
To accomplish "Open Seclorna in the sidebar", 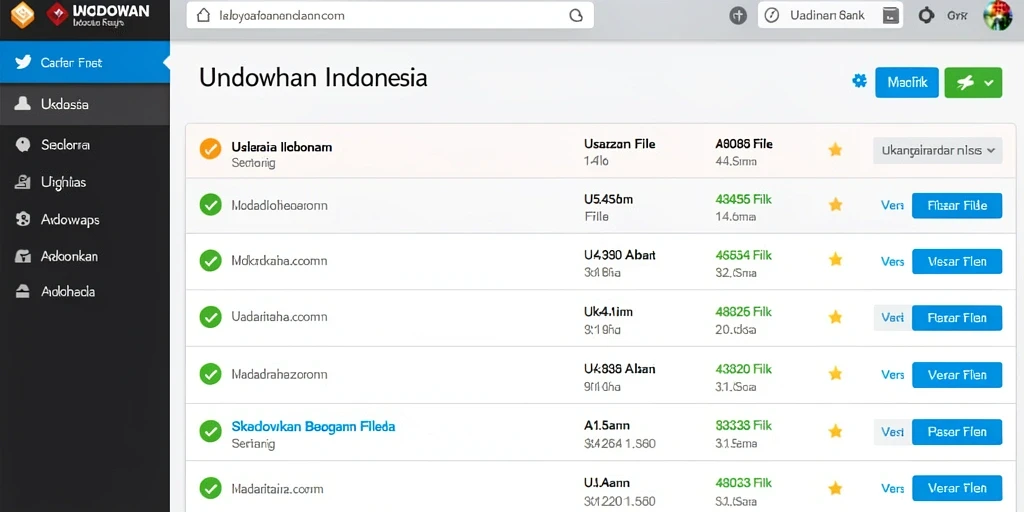I will (x=85, y=144).
